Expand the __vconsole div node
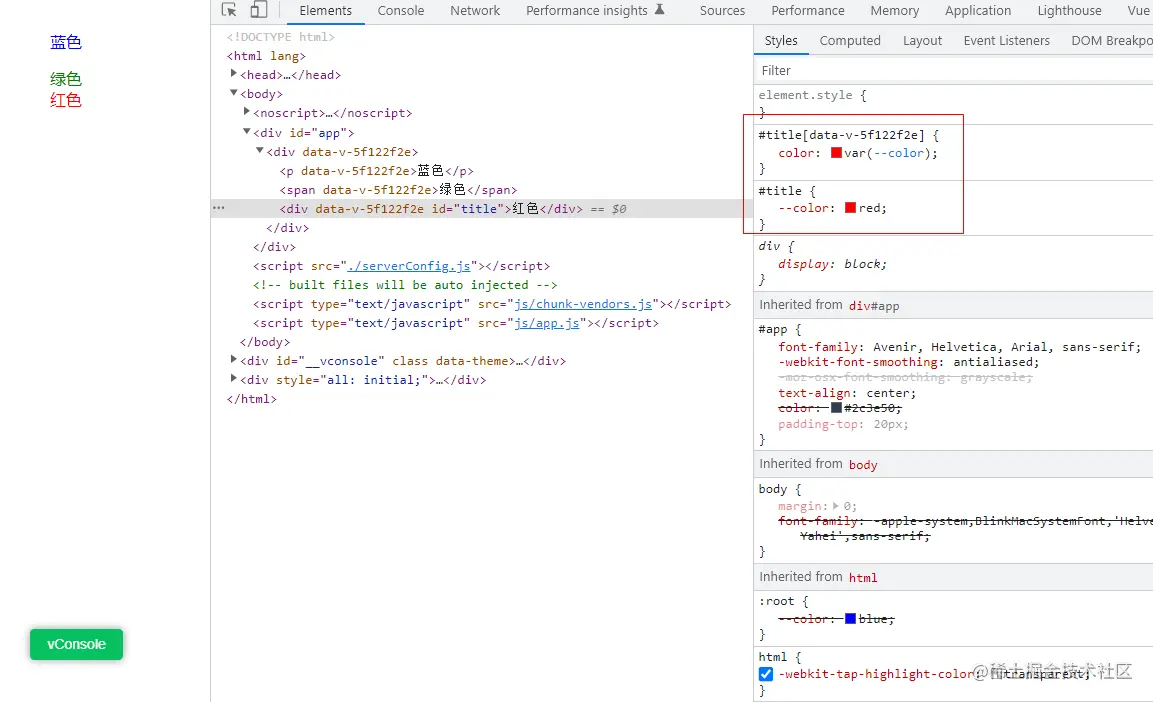This screenshot has width=1153, height=702. [234, 359]
